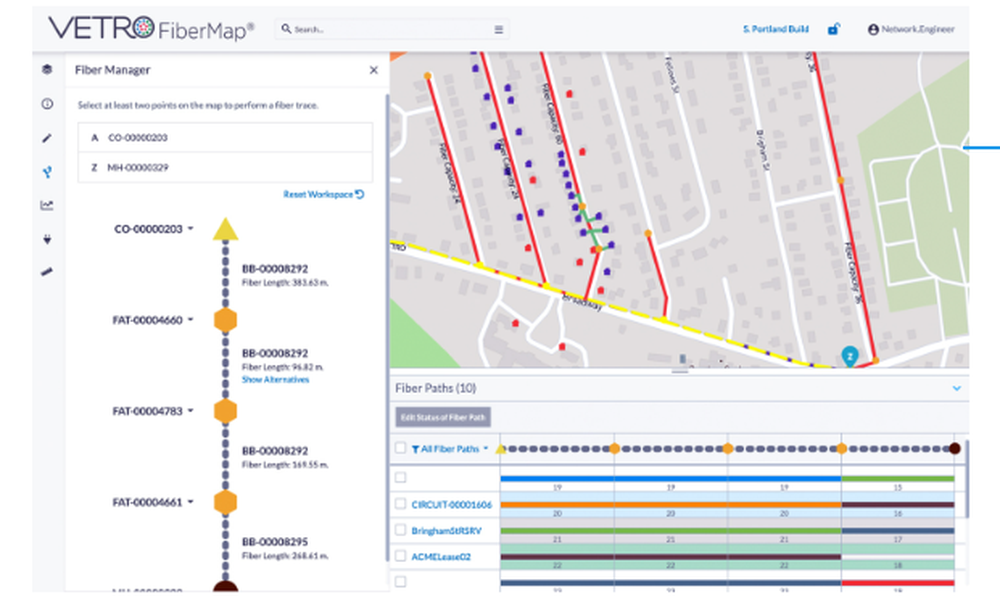This screenshot has height=616, width=1000.
Task: Open the All Fiber Paths filter dropdown
Action: pyautogui.click(x=450, y=449)
